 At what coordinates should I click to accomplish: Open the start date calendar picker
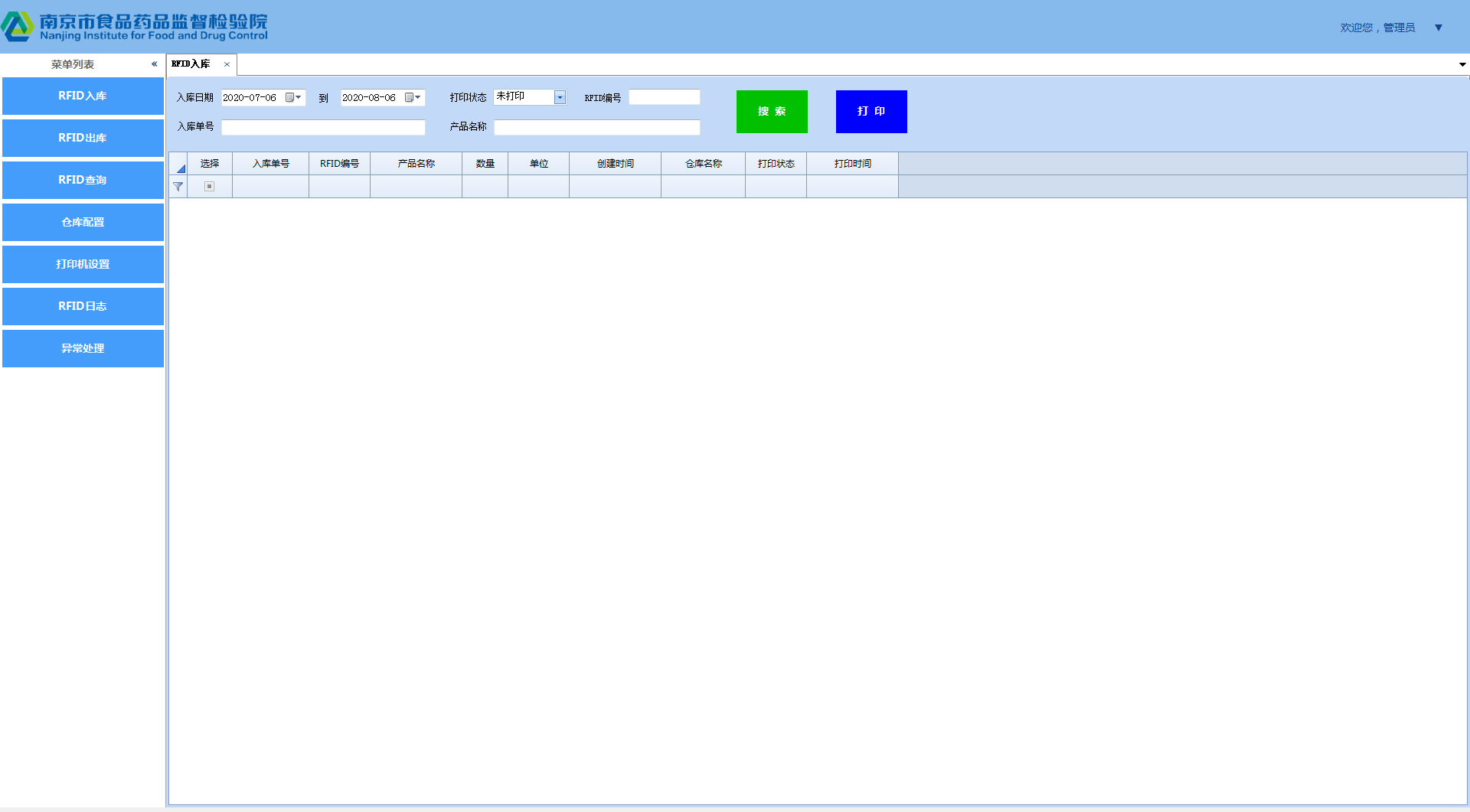(293, 98)
